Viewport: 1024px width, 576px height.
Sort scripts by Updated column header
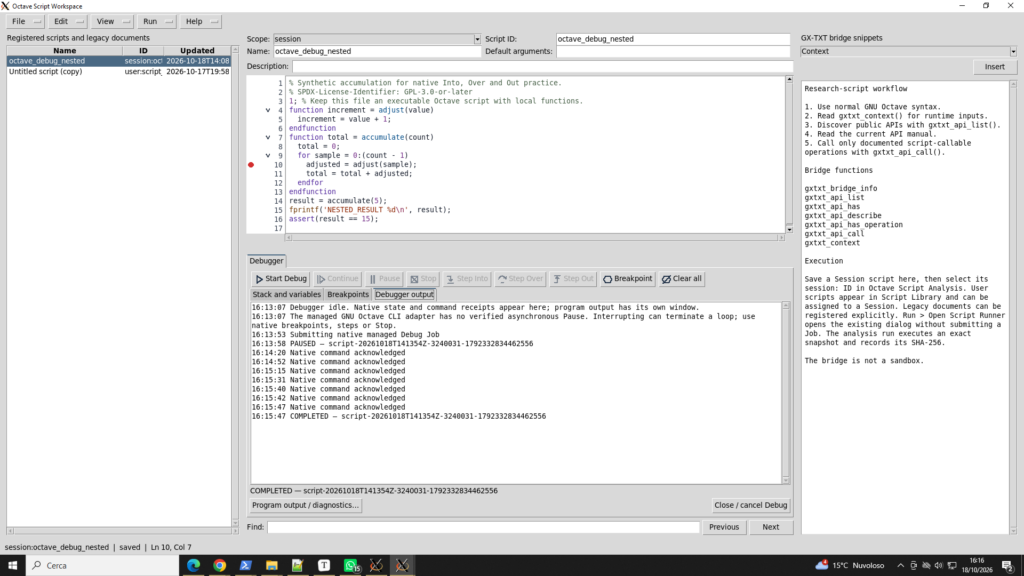click(197, 50)
